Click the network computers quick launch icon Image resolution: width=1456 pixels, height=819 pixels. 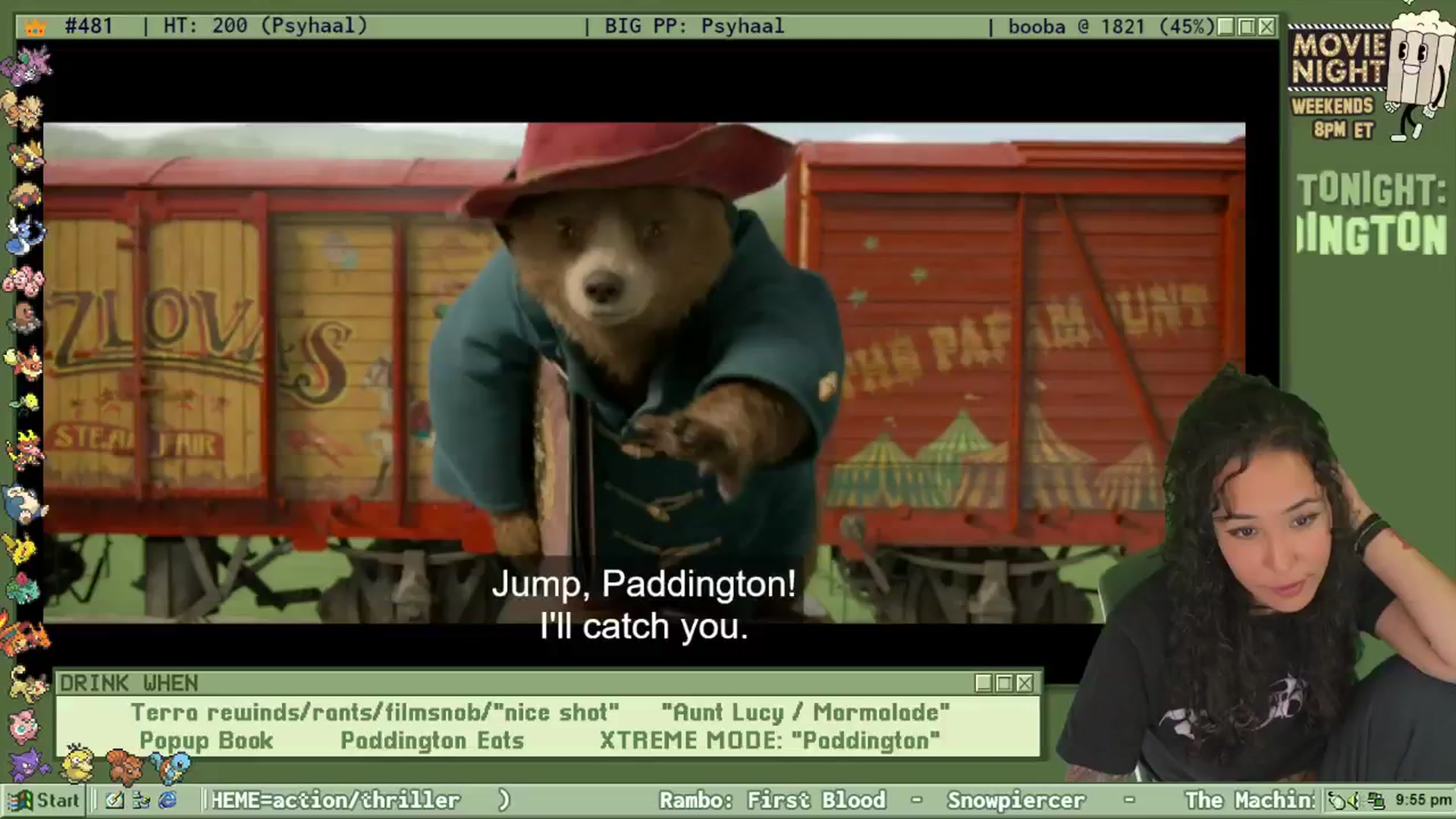coord(141,800)
